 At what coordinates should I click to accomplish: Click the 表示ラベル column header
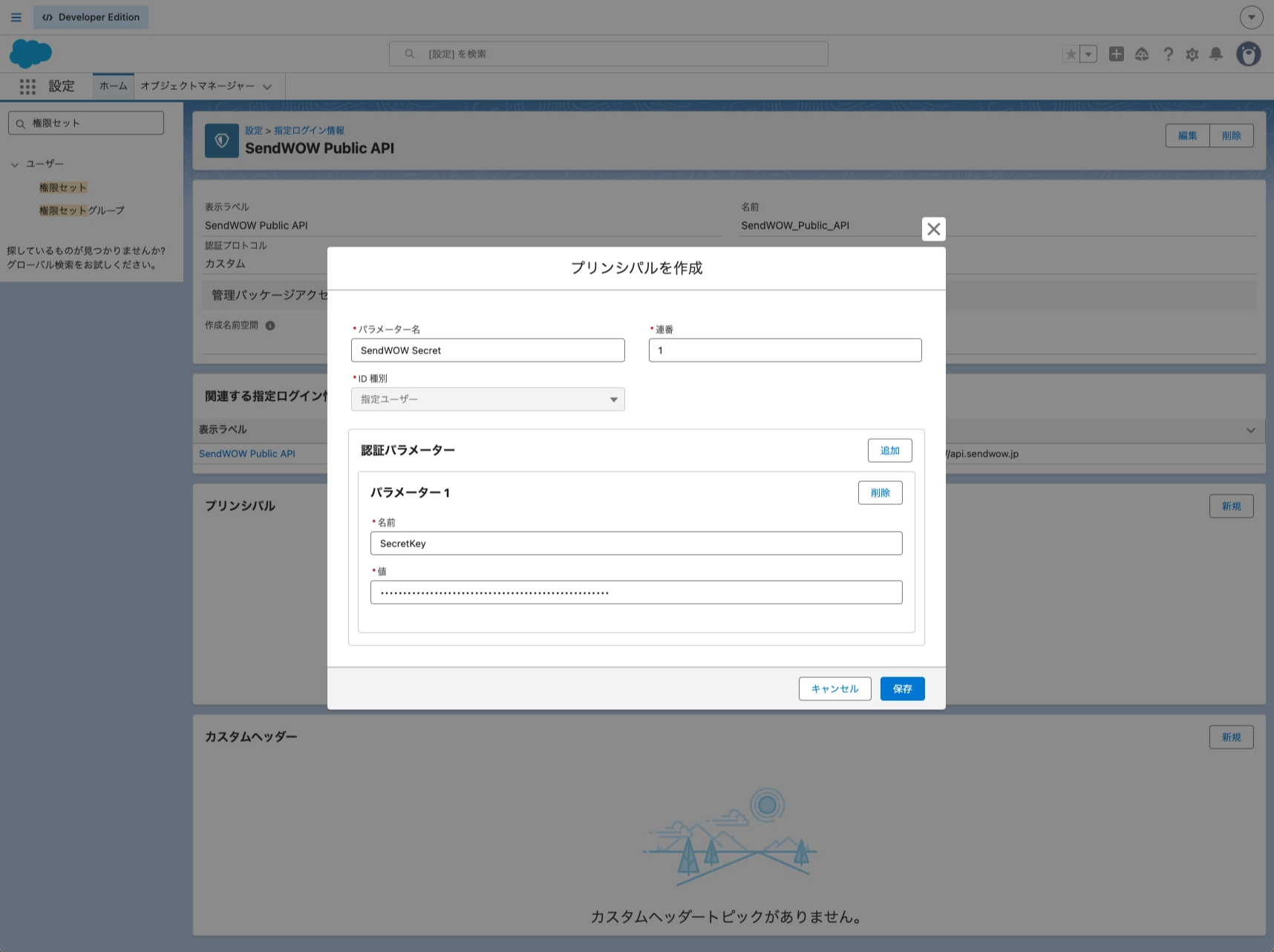(223, 430)
